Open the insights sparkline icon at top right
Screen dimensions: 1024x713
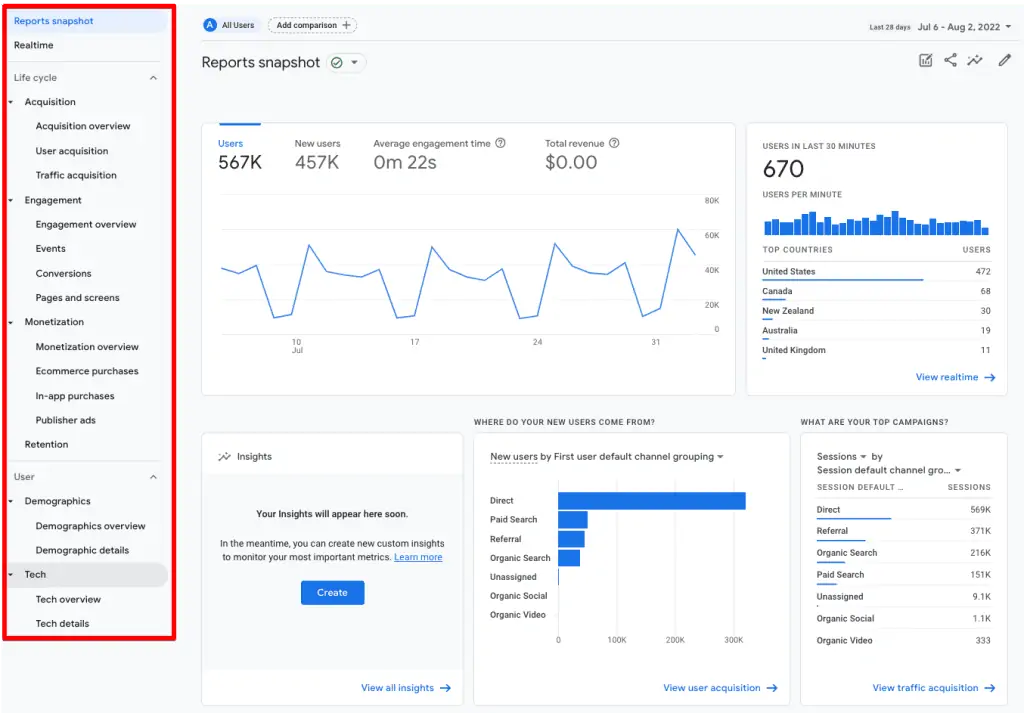click(x=975, y=61)
